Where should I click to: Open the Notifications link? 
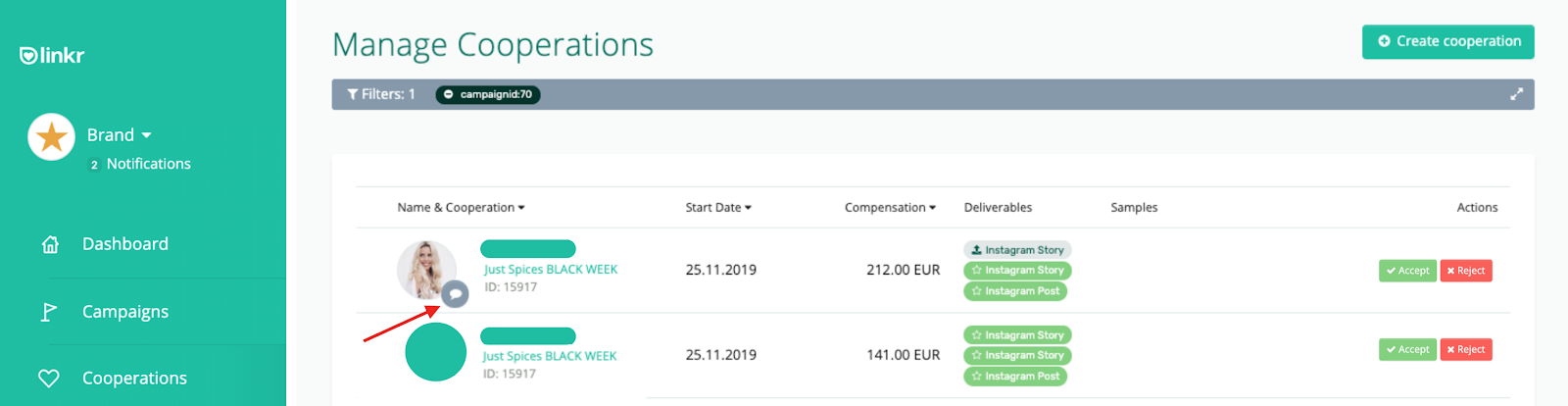click(x=148, y=164)
